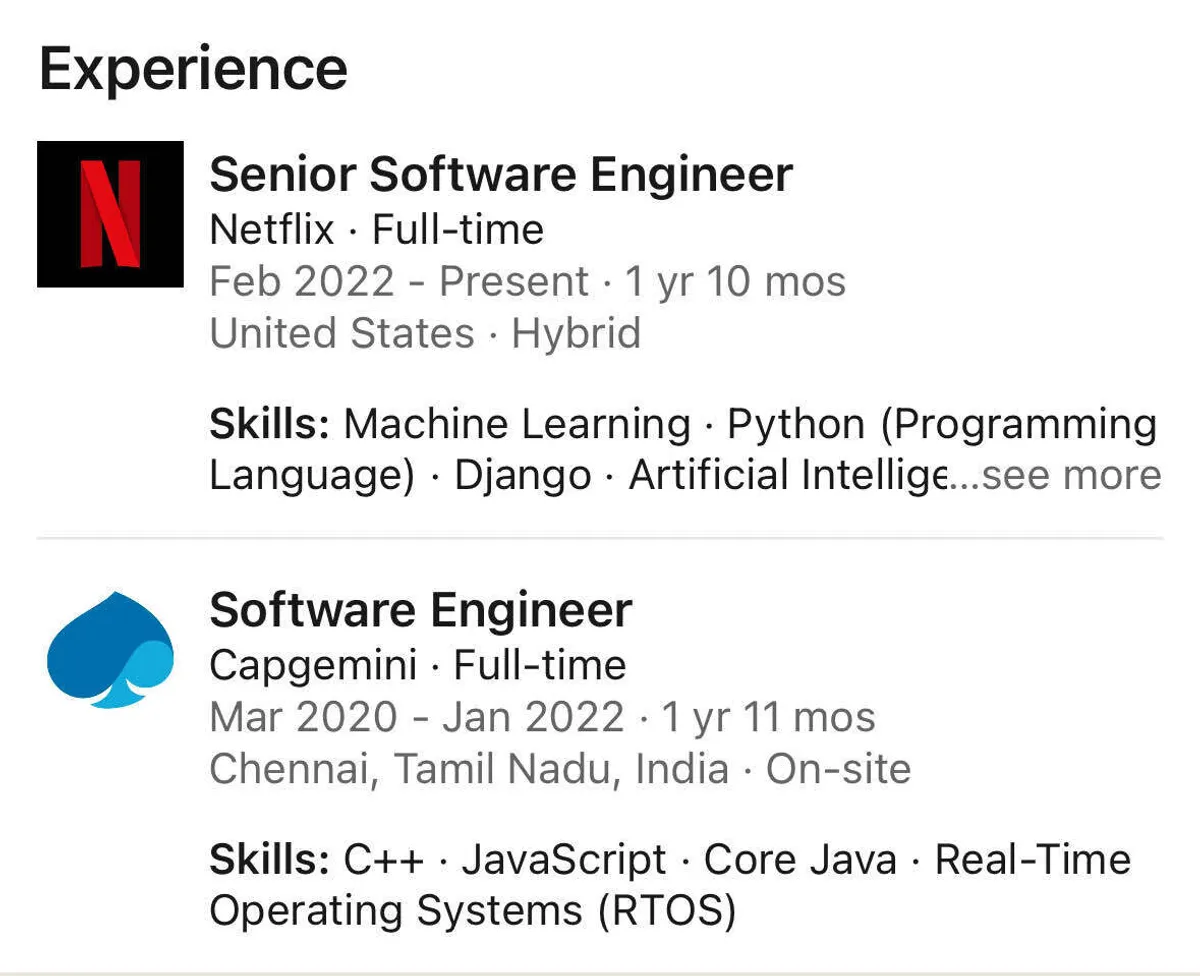Click the 'United States · Hybrid' location
The image size is (1200, 976).
[424, 333]
